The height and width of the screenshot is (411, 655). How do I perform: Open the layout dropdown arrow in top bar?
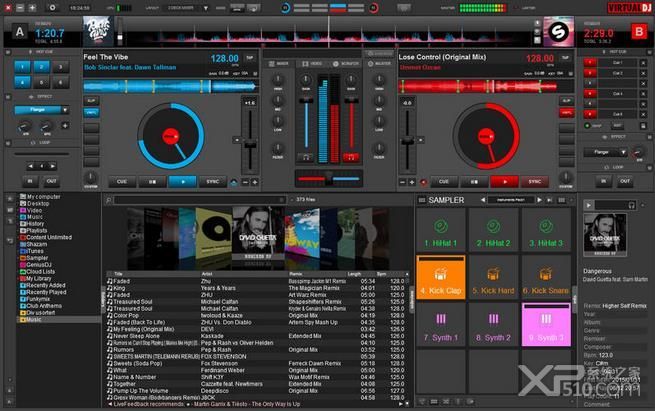coord(206,8)
